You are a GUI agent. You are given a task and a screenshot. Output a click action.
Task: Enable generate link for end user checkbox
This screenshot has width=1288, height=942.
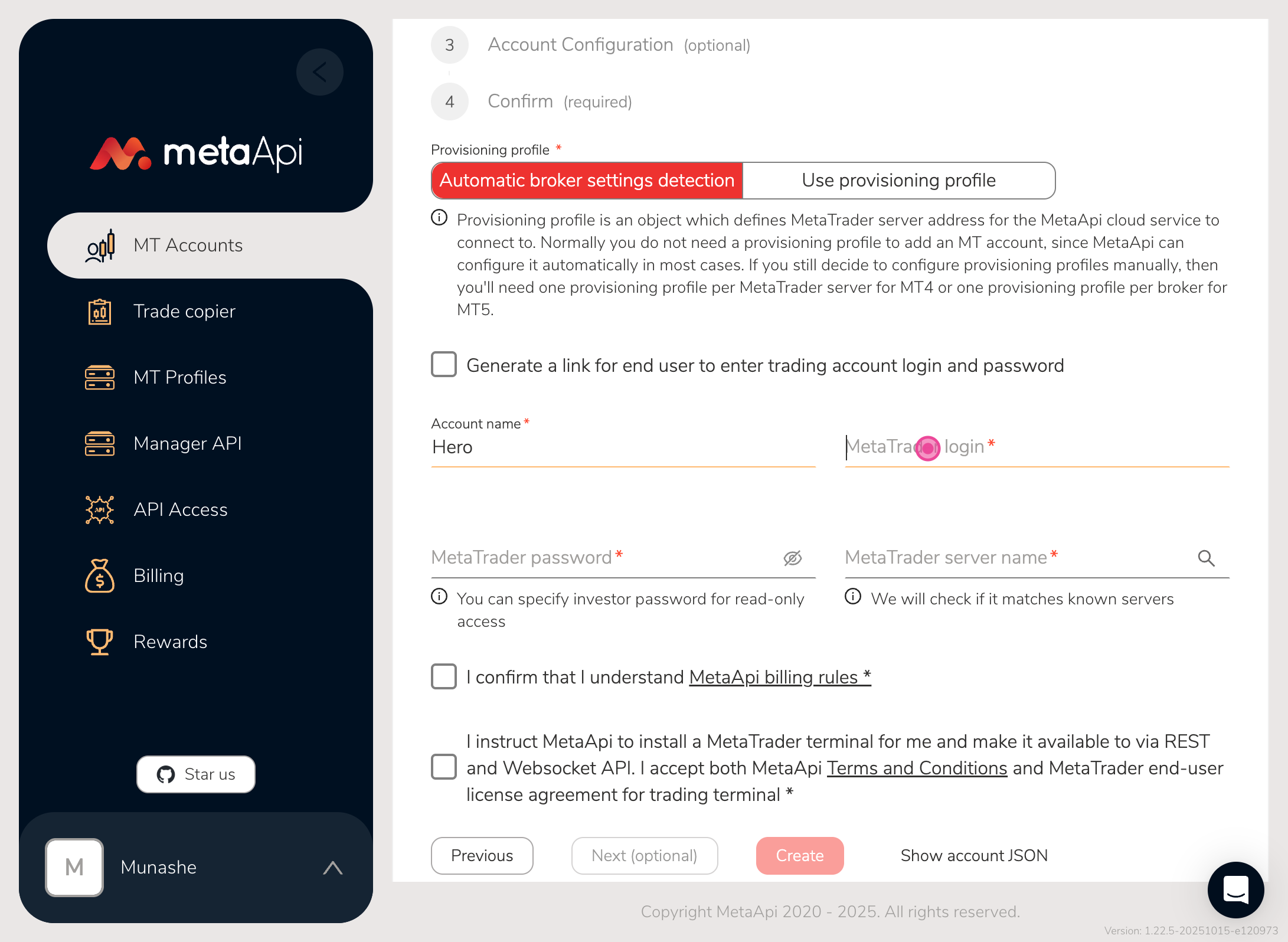(x=444, y=365)
